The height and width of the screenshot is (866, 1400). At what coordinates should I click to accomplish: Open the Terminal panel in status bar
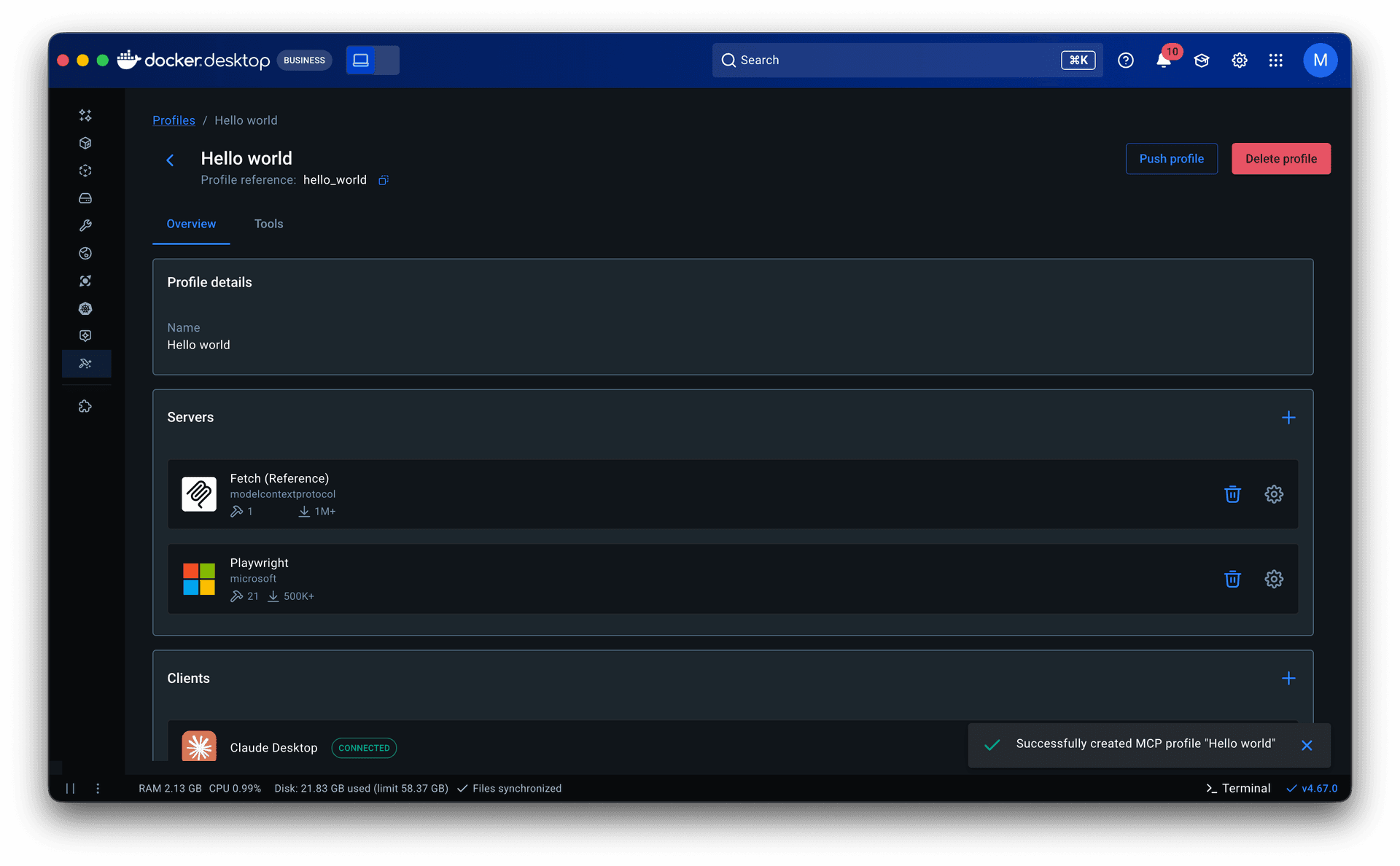click(1238, 788)
